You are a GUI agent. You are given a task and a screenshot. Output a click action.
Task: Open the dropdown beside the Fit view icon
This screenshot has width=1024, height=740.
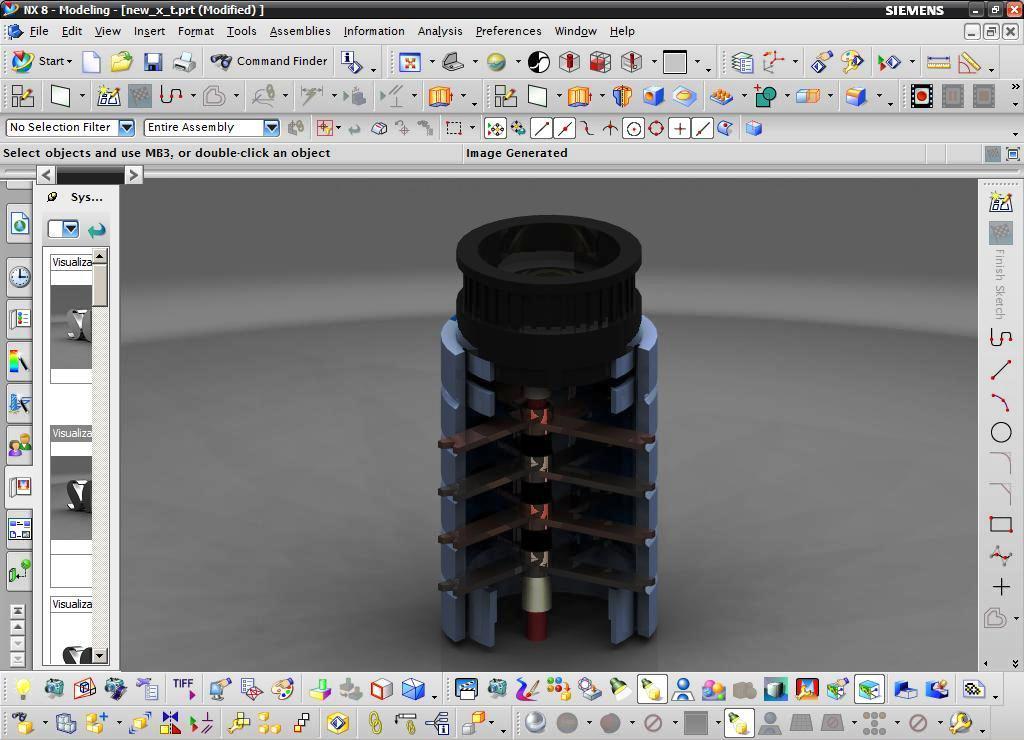tap(432, 62)
